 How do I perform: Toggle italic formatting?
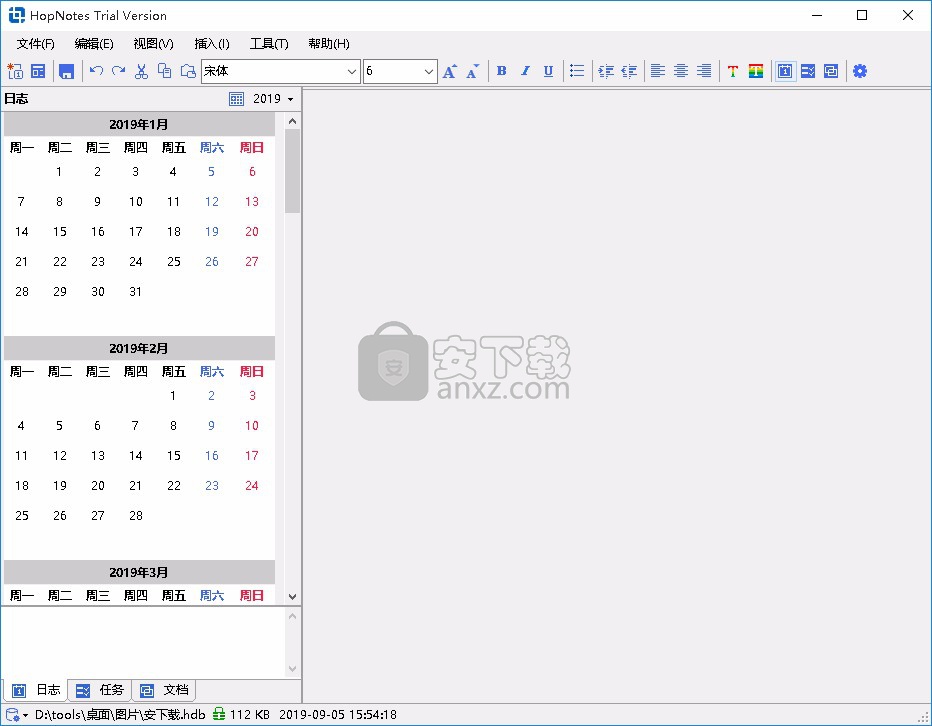click(525, 71)
